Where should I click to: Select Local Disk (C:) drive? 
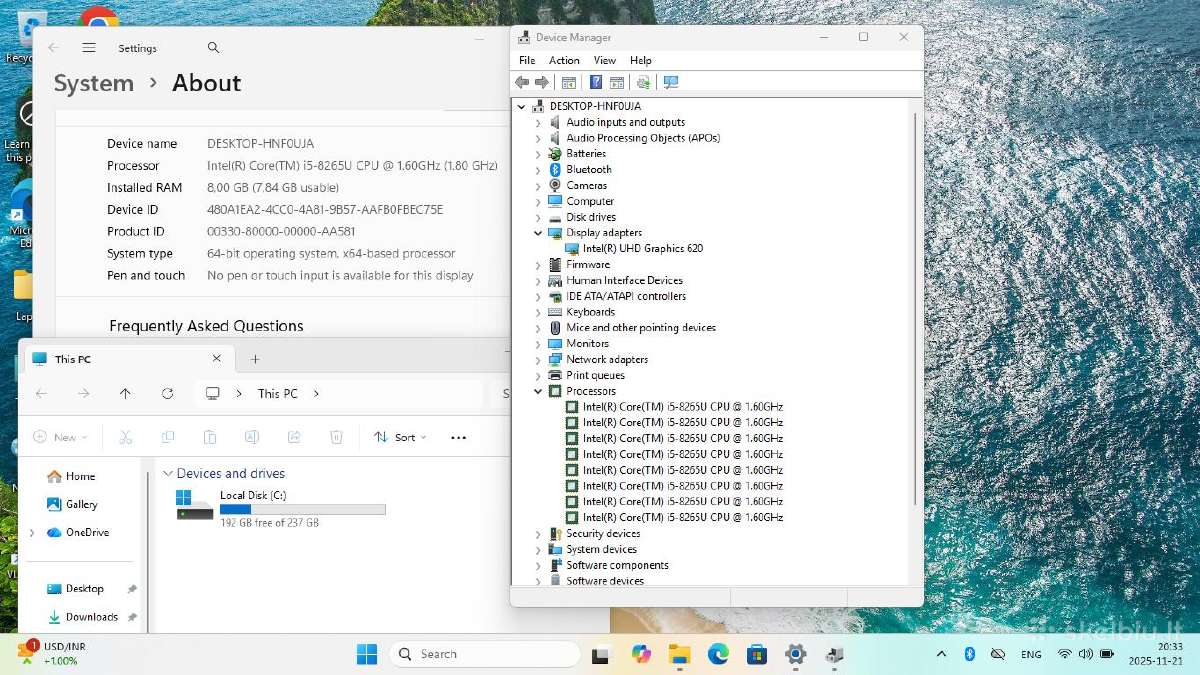280,509
